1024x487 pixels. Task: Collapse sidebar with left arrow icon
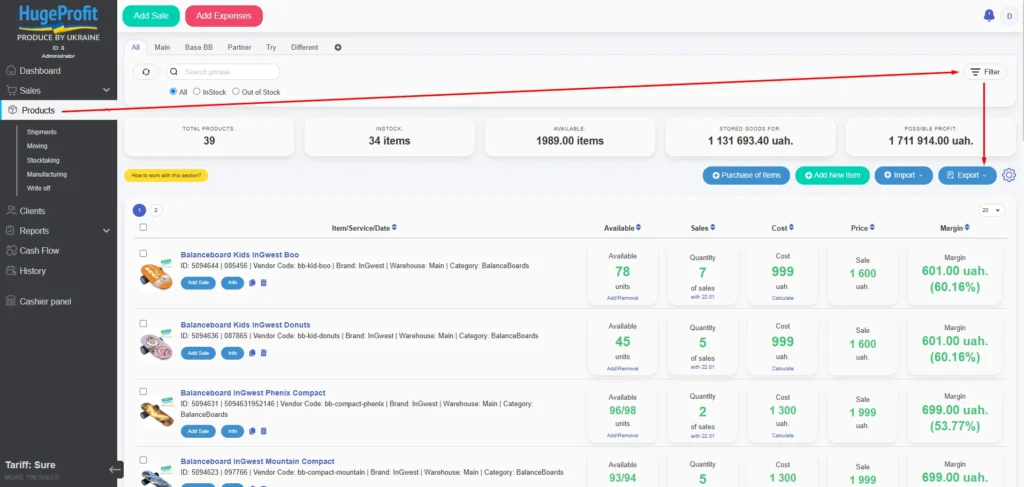[116, 469]
